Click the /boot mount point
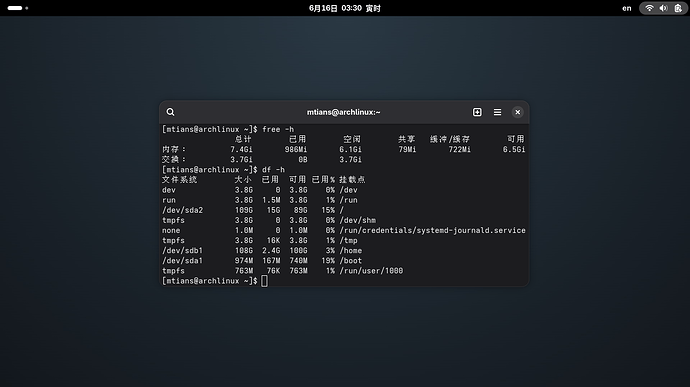This screenshot has height=387, width=690. tap(351, 261)
